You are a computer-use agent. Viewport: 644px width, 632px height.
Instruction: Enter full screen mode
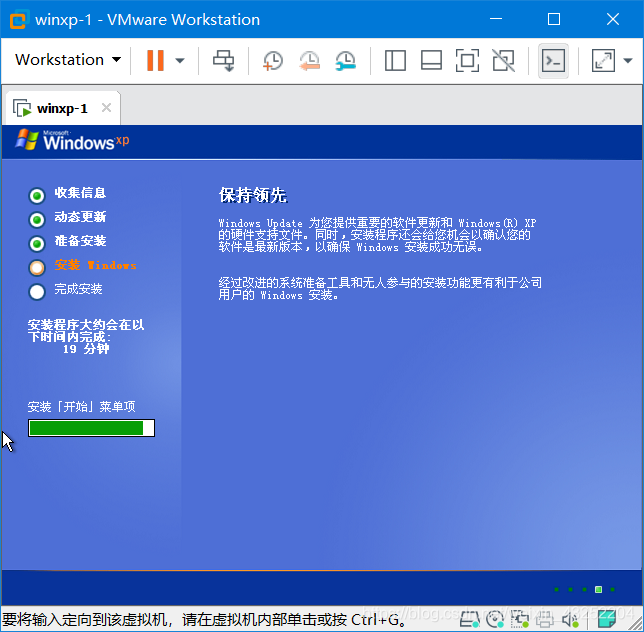click(467, 60)
